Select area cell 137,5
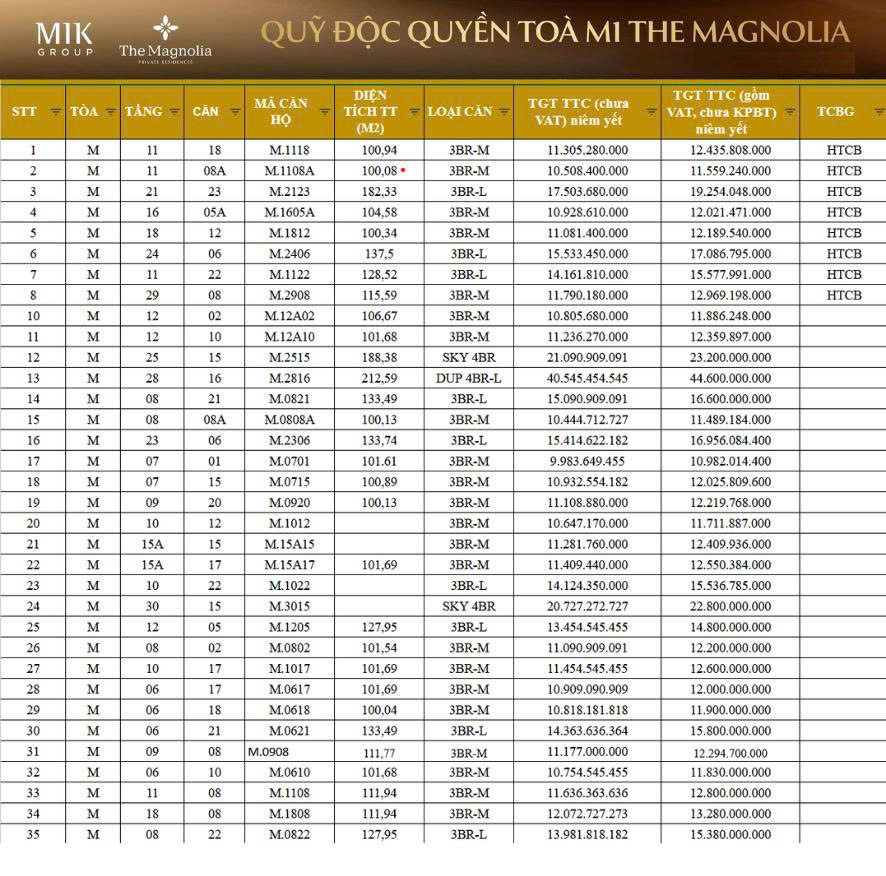The width and height of the screenshot is (886, 876). 379,254
